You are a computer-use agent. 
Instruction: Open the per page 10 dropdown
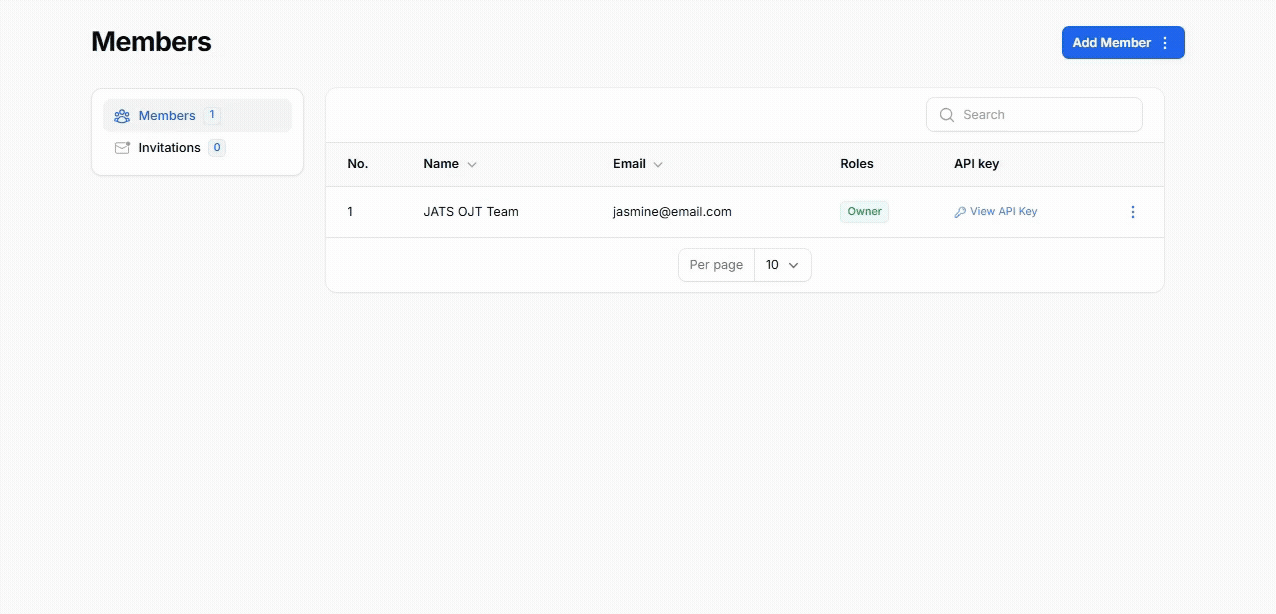782,265
